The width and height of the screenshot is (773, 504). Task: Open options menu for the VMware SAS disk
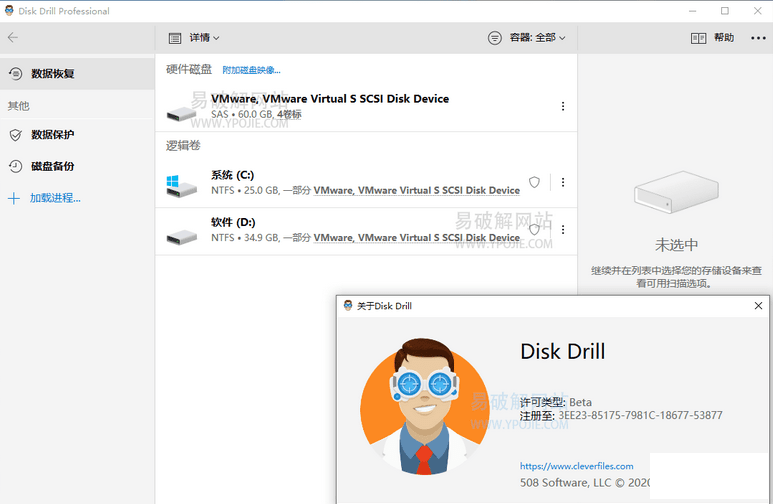point(563,106)
